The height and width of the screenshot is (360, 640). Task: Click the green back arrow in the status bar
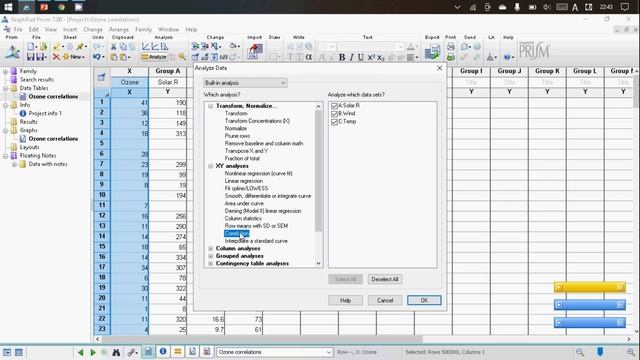click(81, 352)
